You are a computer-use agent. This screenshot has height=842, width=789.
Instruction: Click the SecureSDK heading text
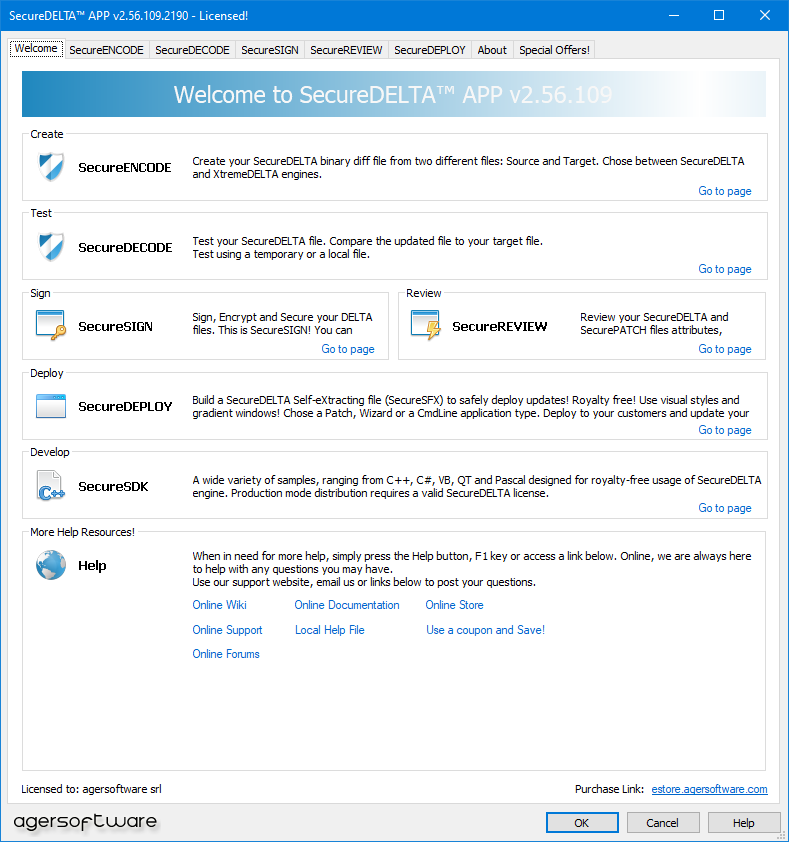pyautogui.click(x=113, y=487)
